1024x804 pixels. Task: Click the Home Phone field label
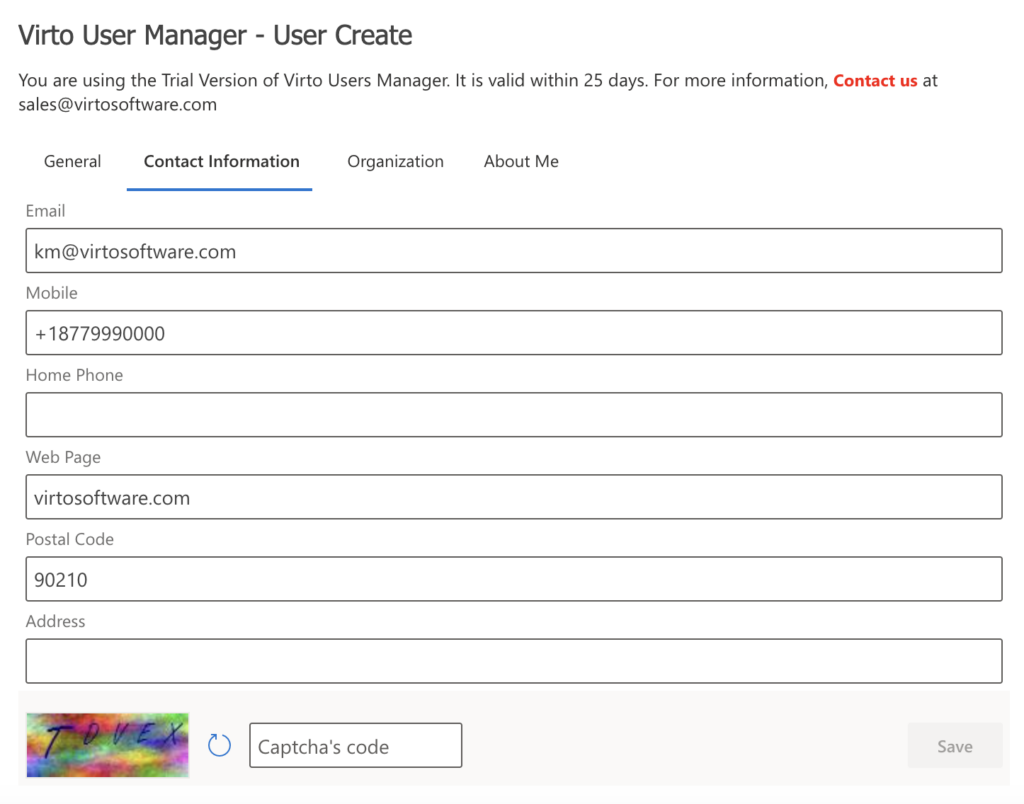[74, 376]
